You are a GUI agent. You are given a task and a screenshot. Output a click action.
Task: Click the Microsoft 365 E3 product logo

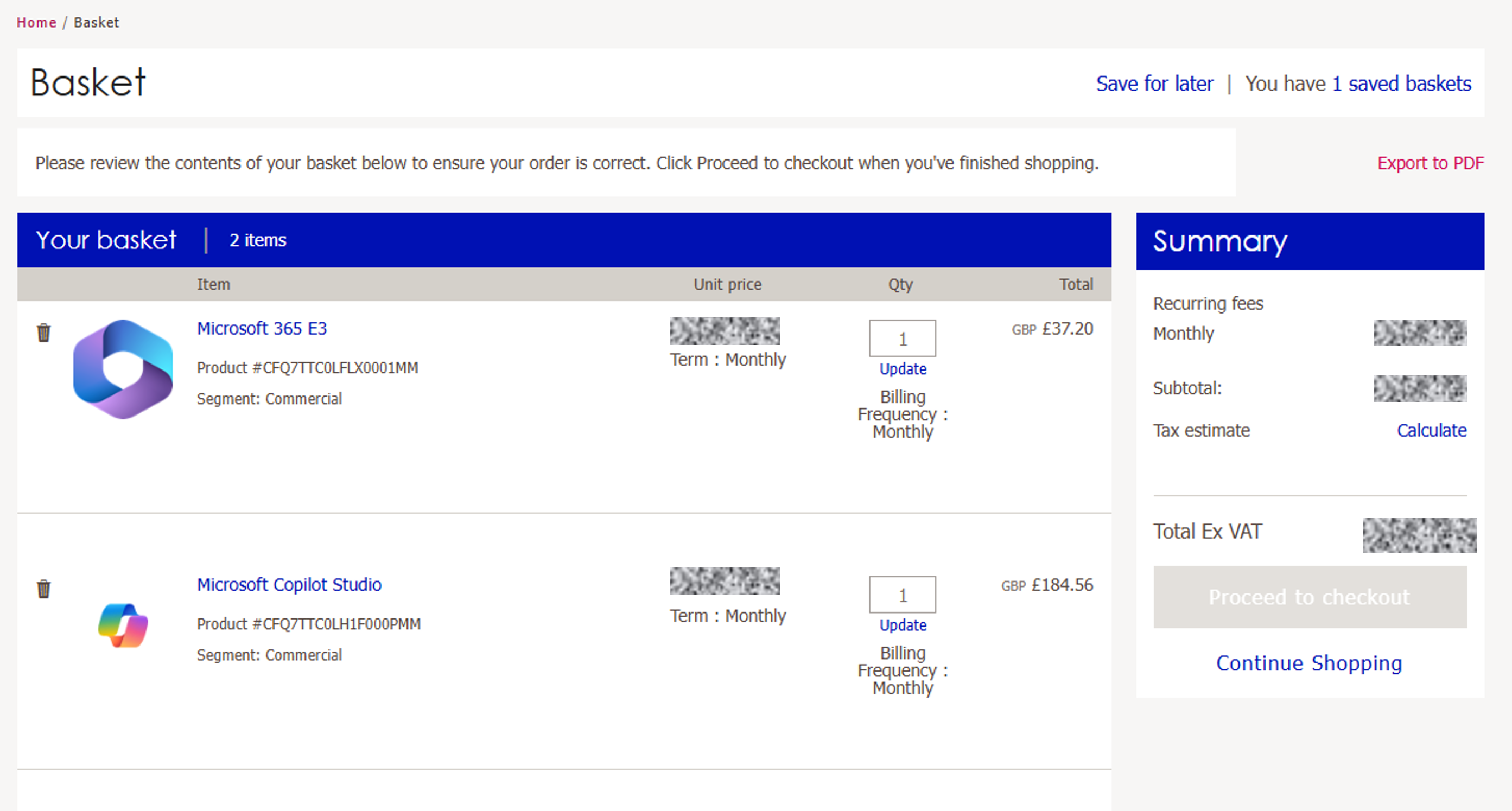click(x=123, y=369)
